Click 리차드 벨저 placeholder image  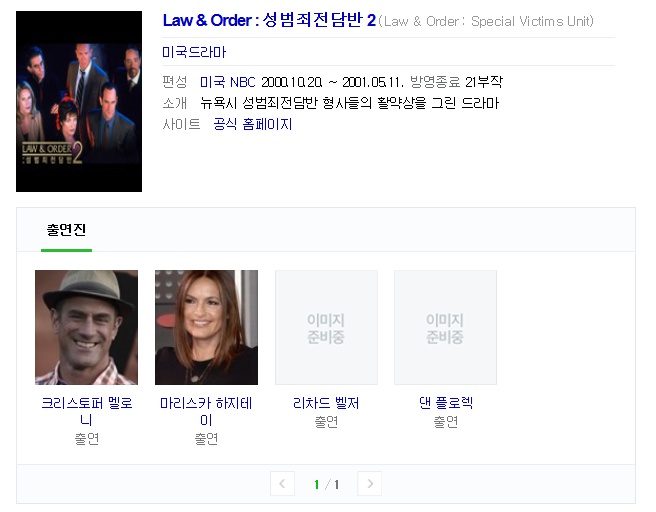point(326,327)
